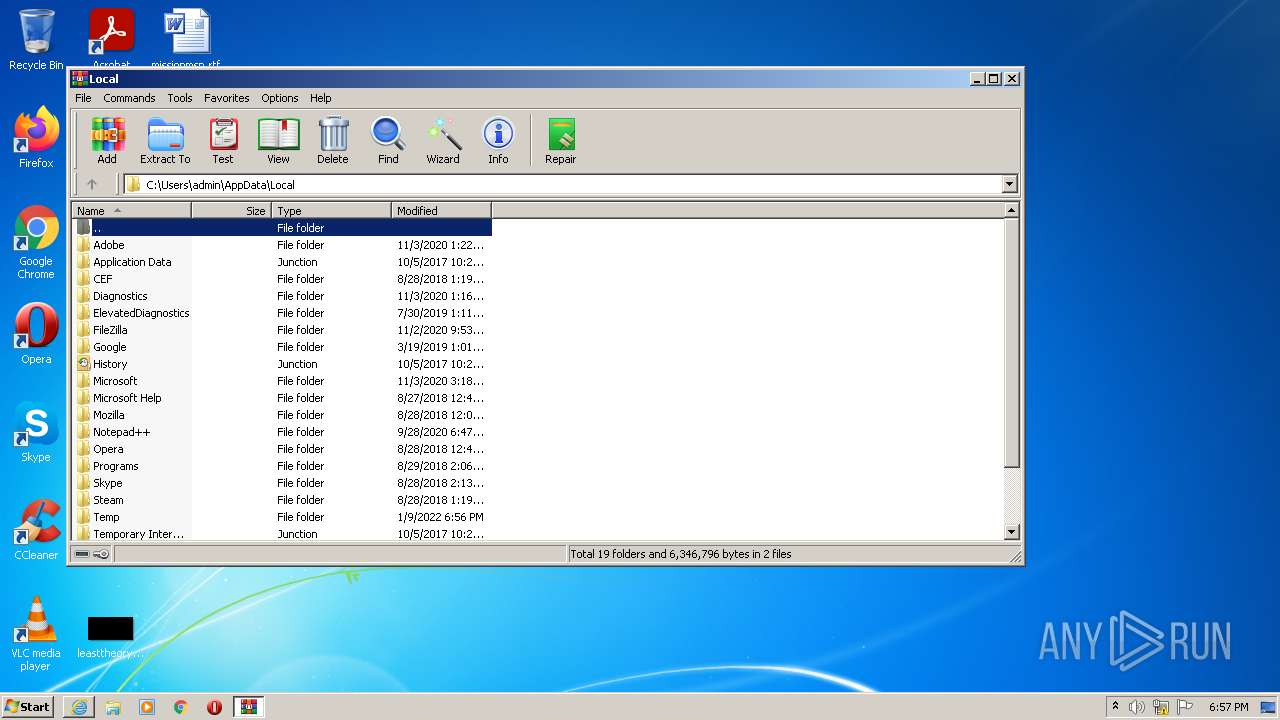Click the volume speaker tray icon

tap(1137, 707)
